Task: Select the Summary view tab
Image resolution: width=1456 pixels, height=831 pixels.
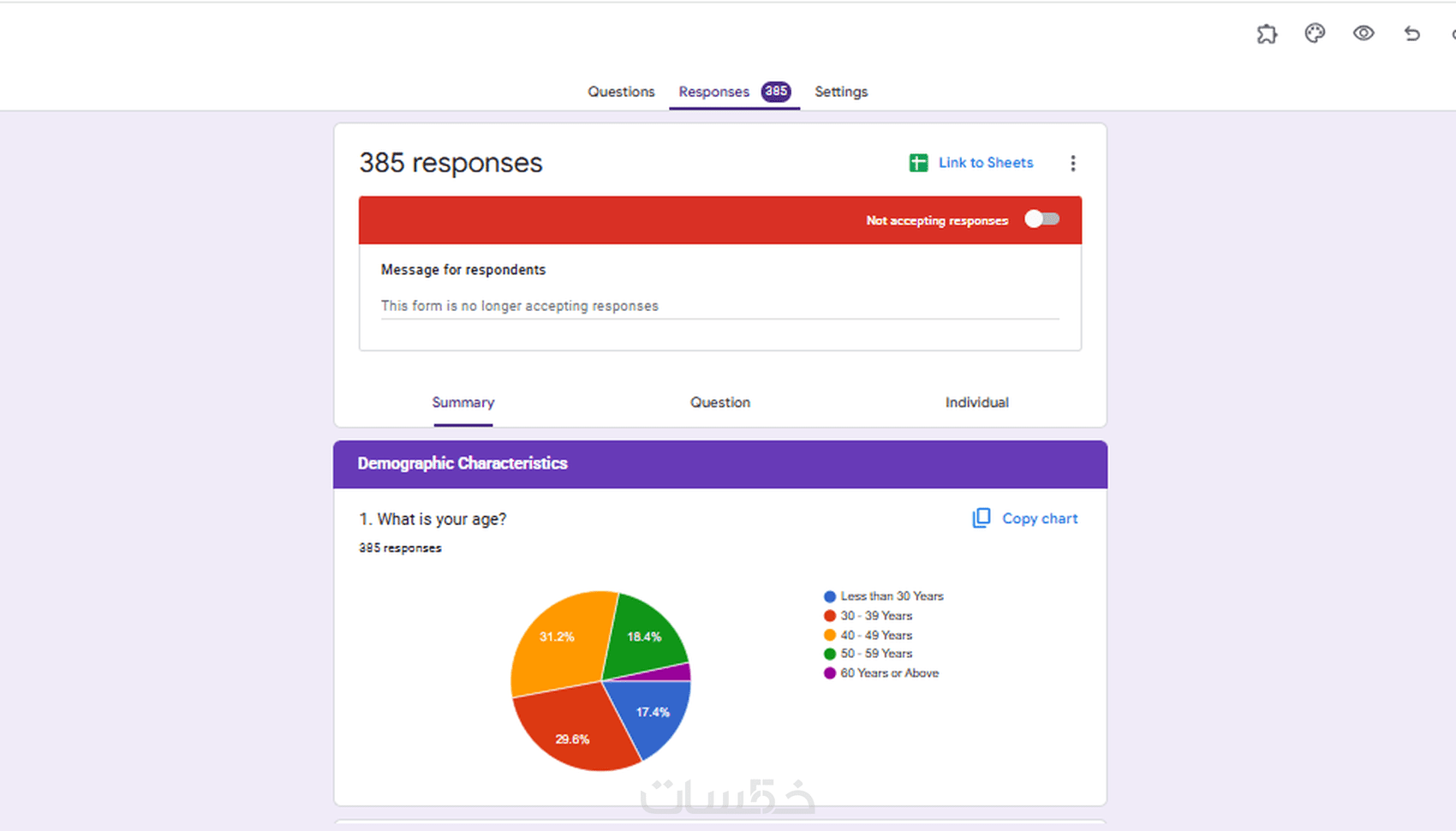Action: pyautogui.click(x=463, y=403)
